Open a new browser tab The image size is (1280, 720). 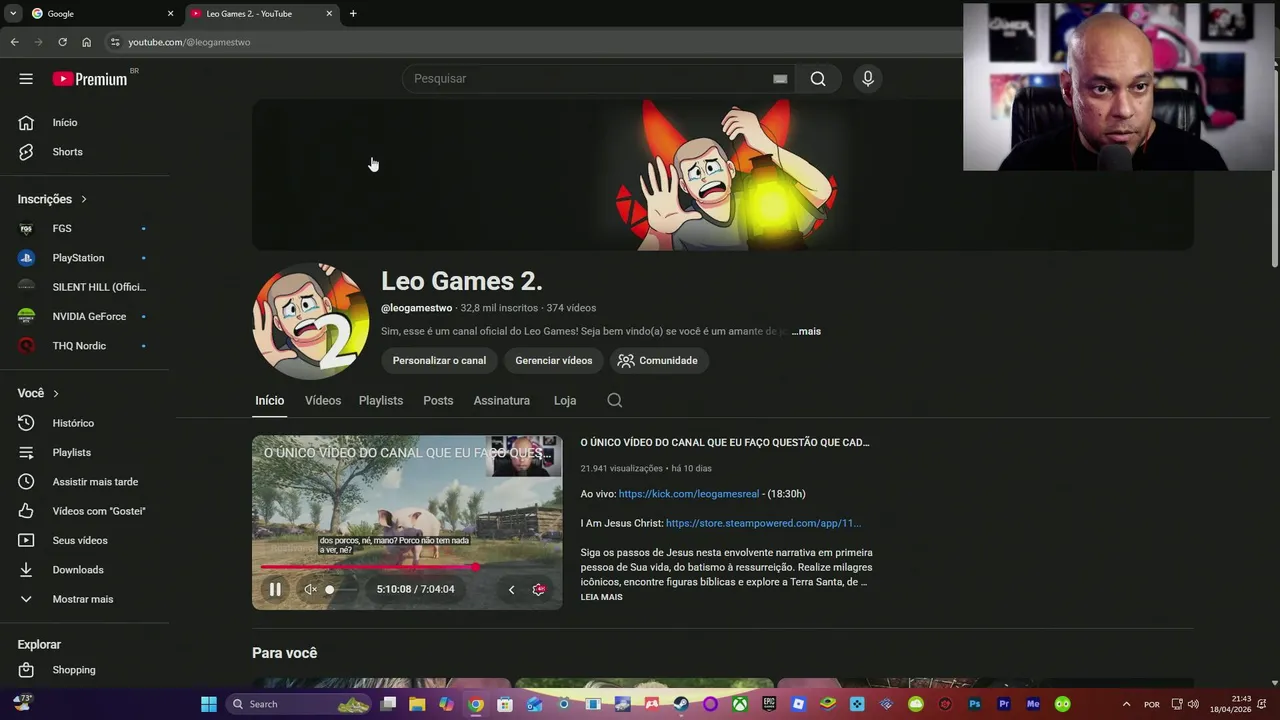click(353, 13)
